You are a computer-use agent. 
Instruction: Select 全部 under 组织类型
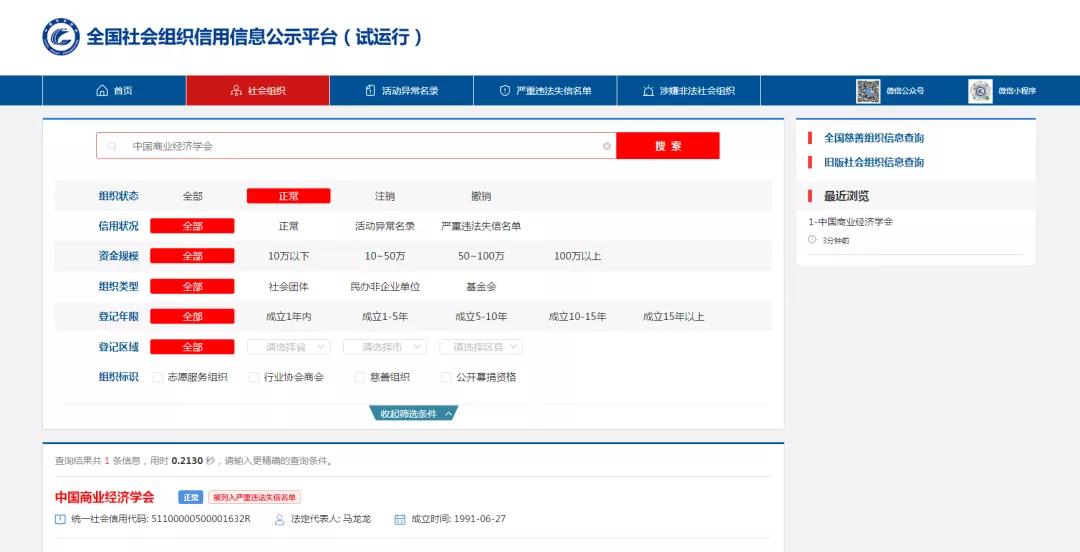(x=192, y=287)
